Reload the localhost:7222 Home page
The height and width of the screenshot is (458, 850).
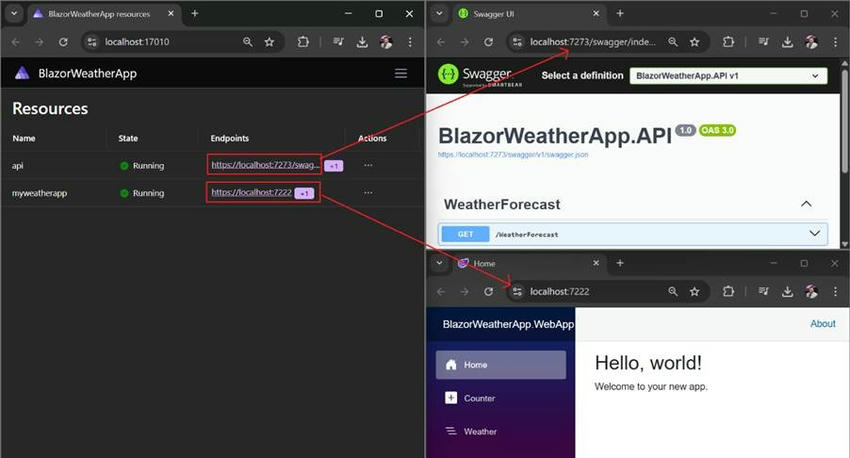coord(488,292)
